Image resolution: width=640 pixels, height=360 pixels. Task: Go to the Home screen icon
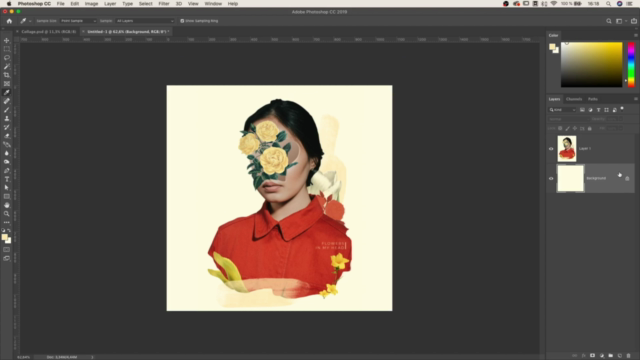[9, 21]
